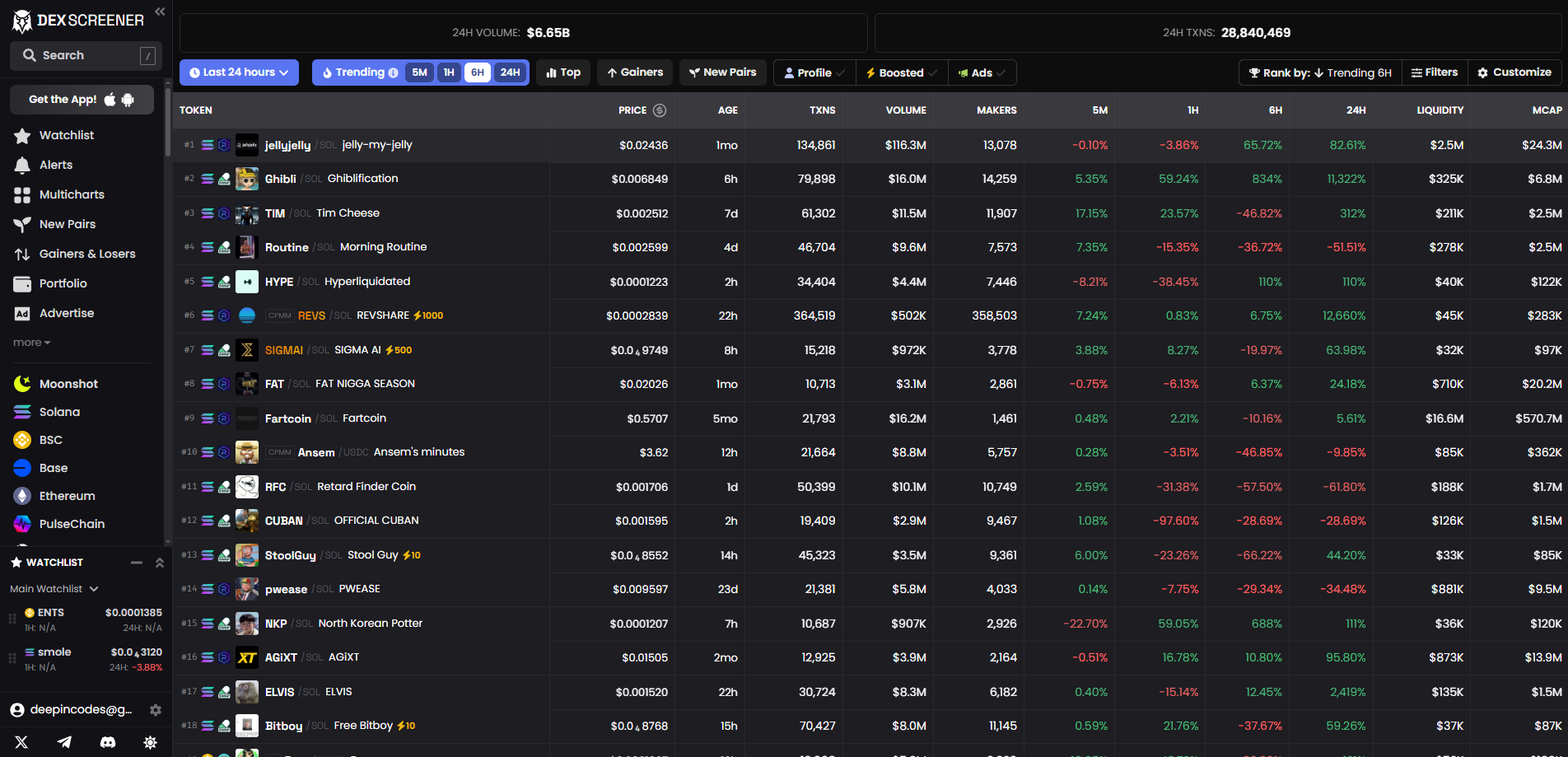Click the Trending info icon
Viewport: 1568px width, 757px height.
(394, 73)
